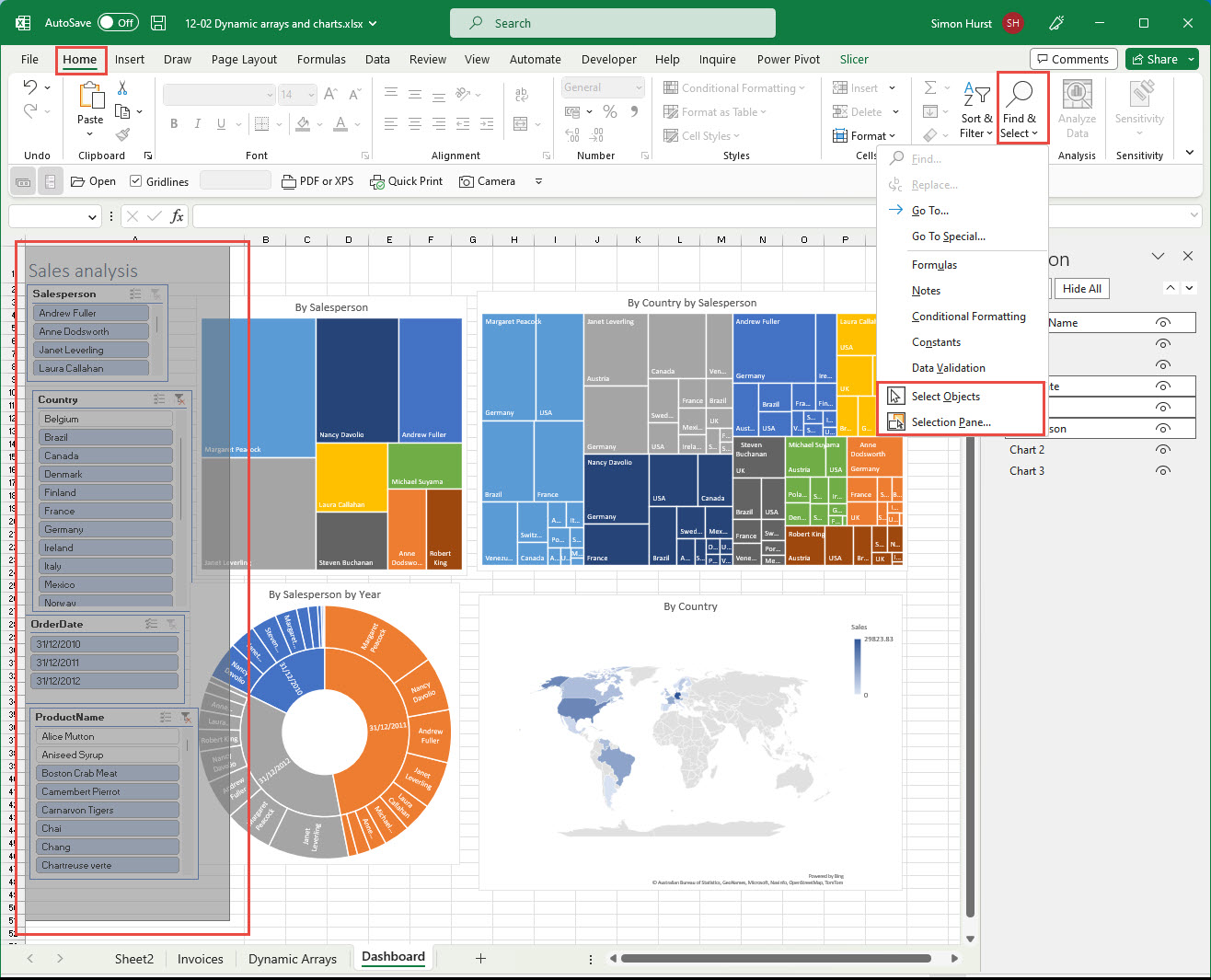Collapse the Selection pane with its chevron
Image resolution: width=1211 pixels, height=980 pixels.
(x=1158, y=256)
